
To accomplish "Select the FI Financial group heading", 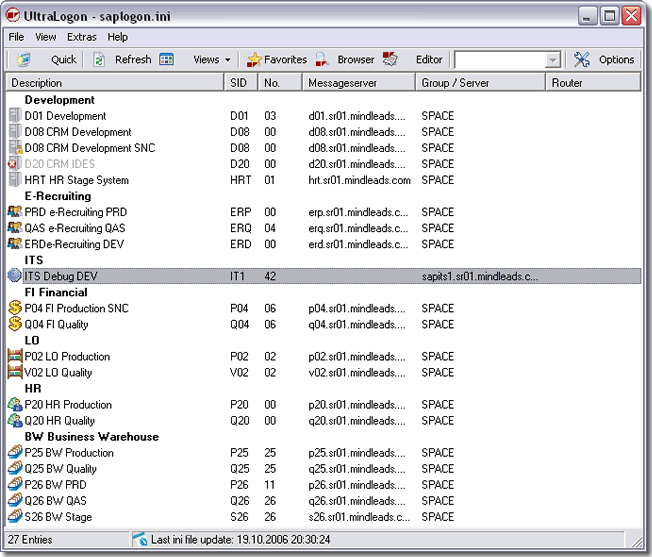I will click(x=56, y=292).
